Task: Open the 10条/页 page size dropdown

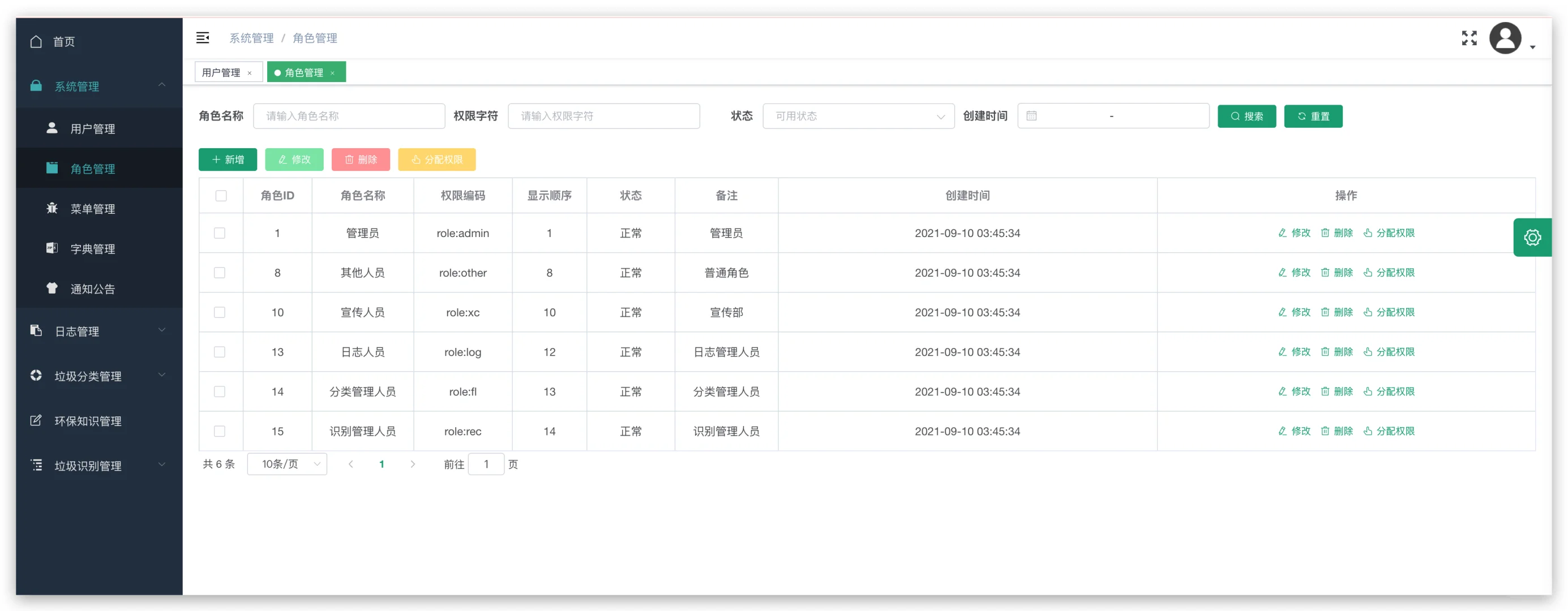Action: [288, 464]
